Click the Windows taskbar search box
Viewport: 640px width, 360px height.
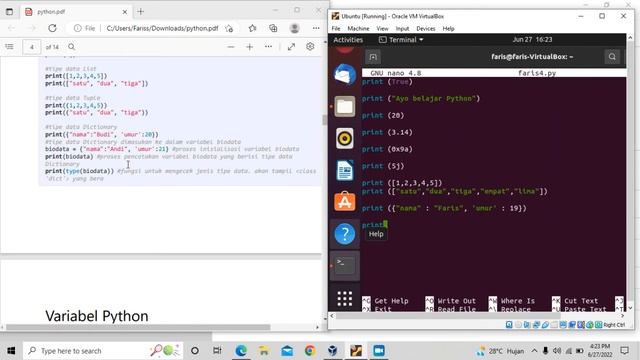coord(103,351)
